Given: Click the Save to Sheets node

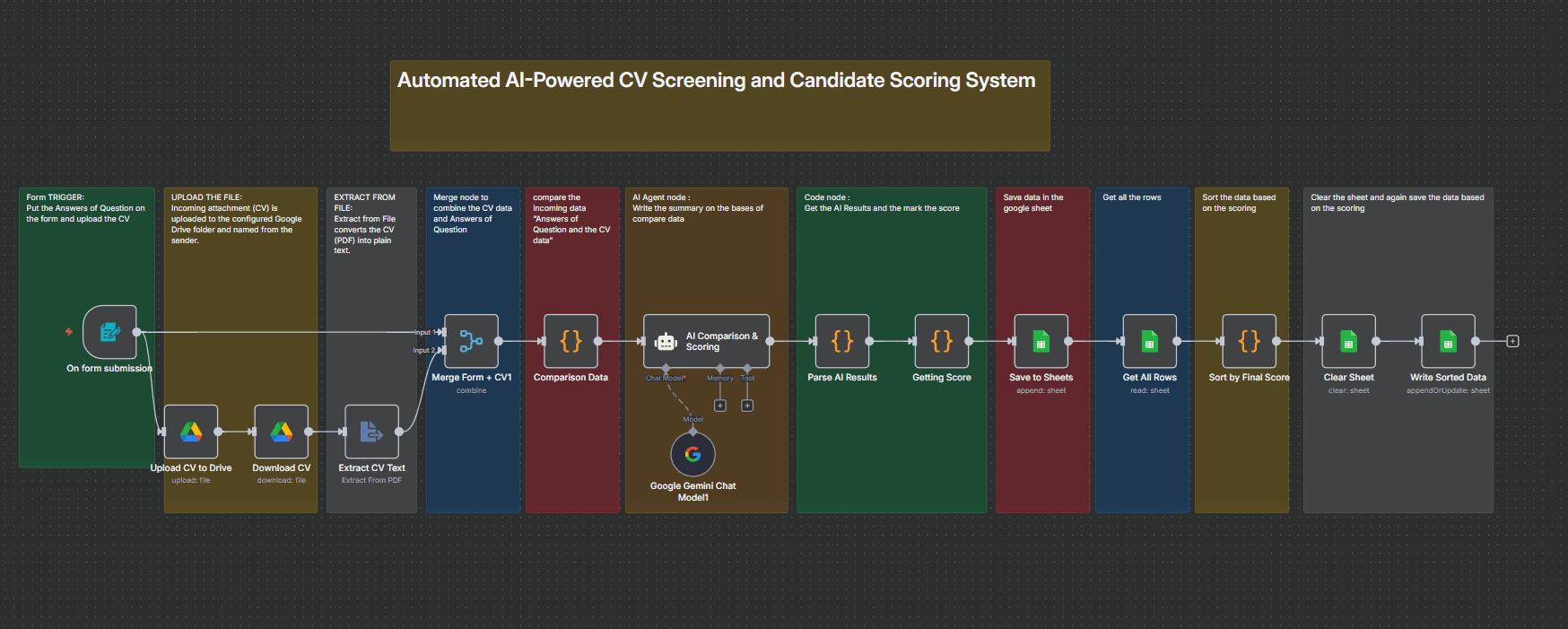Looking at the screenshot, I should [x=1041, y=341].
